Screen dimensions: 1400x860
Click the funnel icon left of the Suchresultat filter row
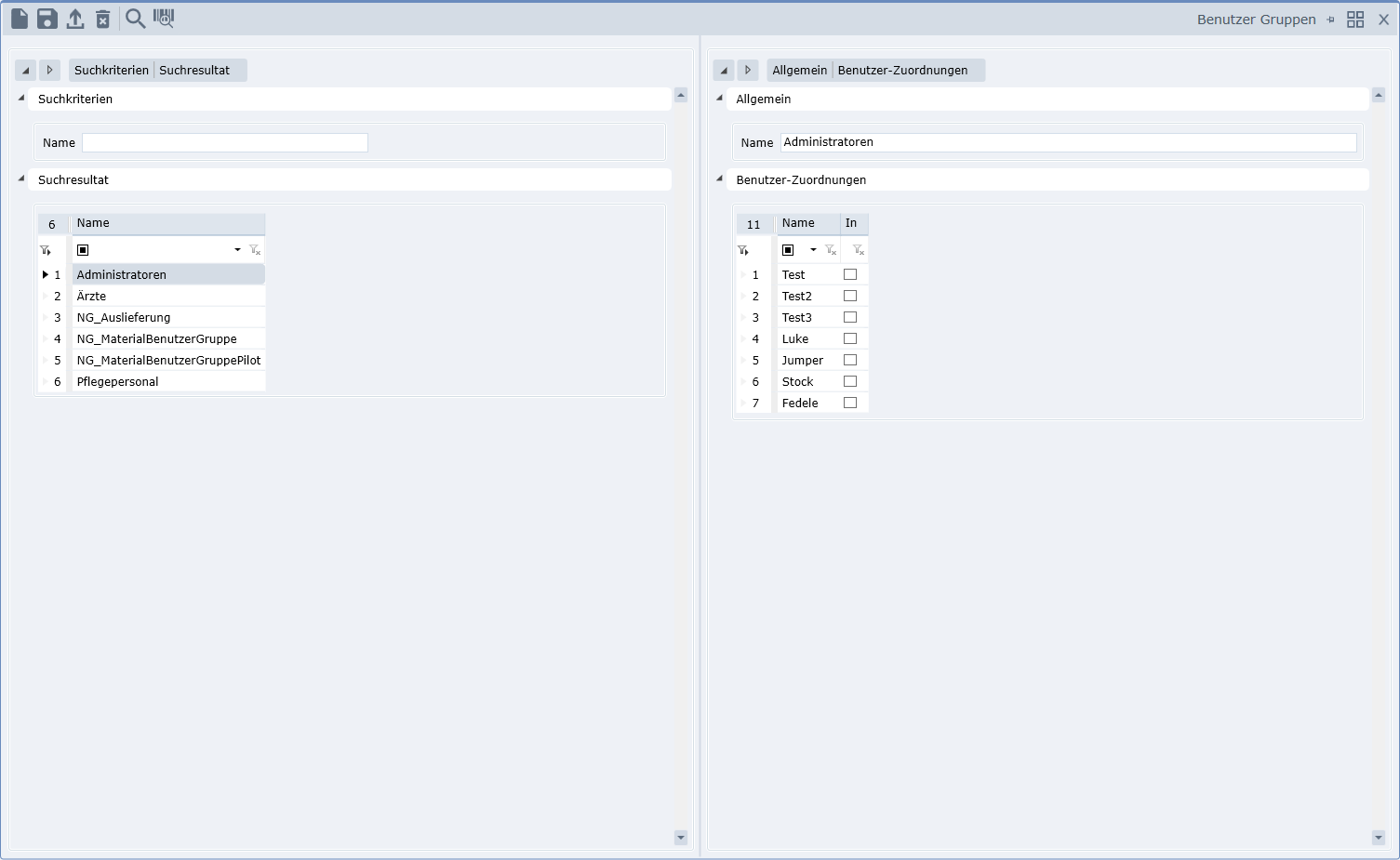coord(45,250)
